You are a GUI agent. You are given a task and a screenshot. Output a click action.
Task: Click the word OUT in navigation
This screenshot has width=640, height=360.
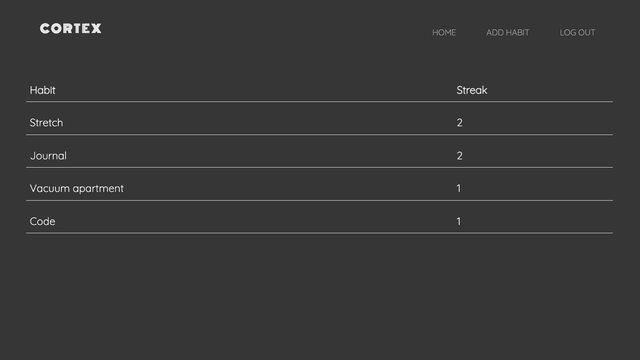coord(587,33)
